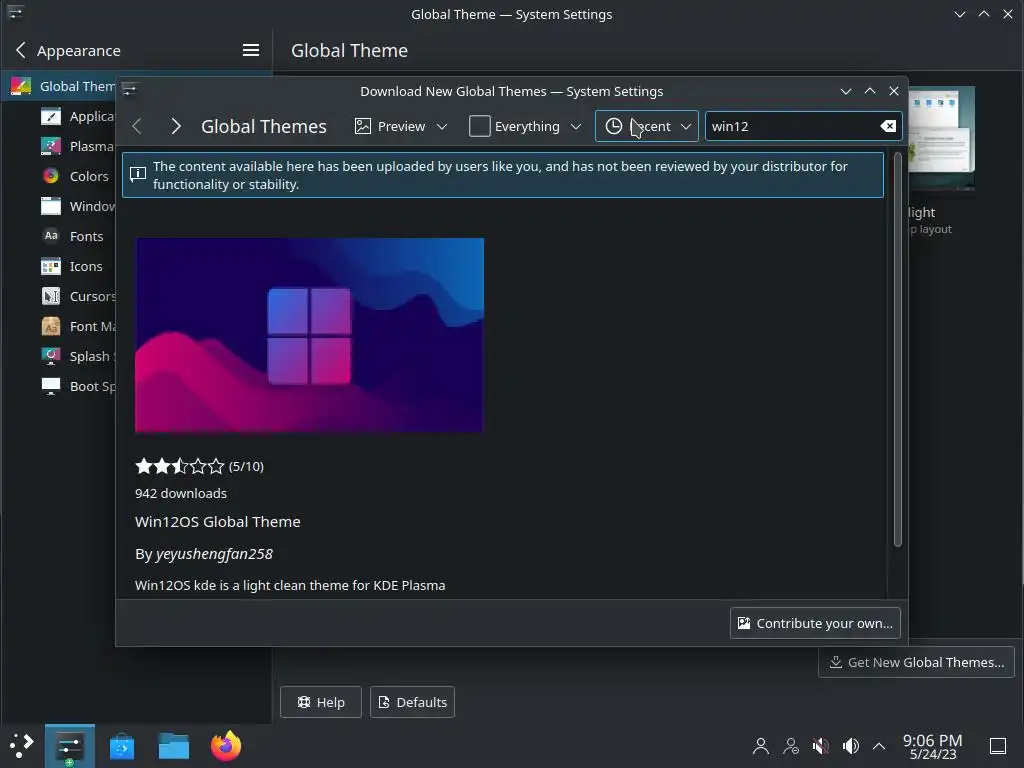1024x768 pixels.
Task: Select the light theme thumbnail behind dialog
Action: coord(940,138)
